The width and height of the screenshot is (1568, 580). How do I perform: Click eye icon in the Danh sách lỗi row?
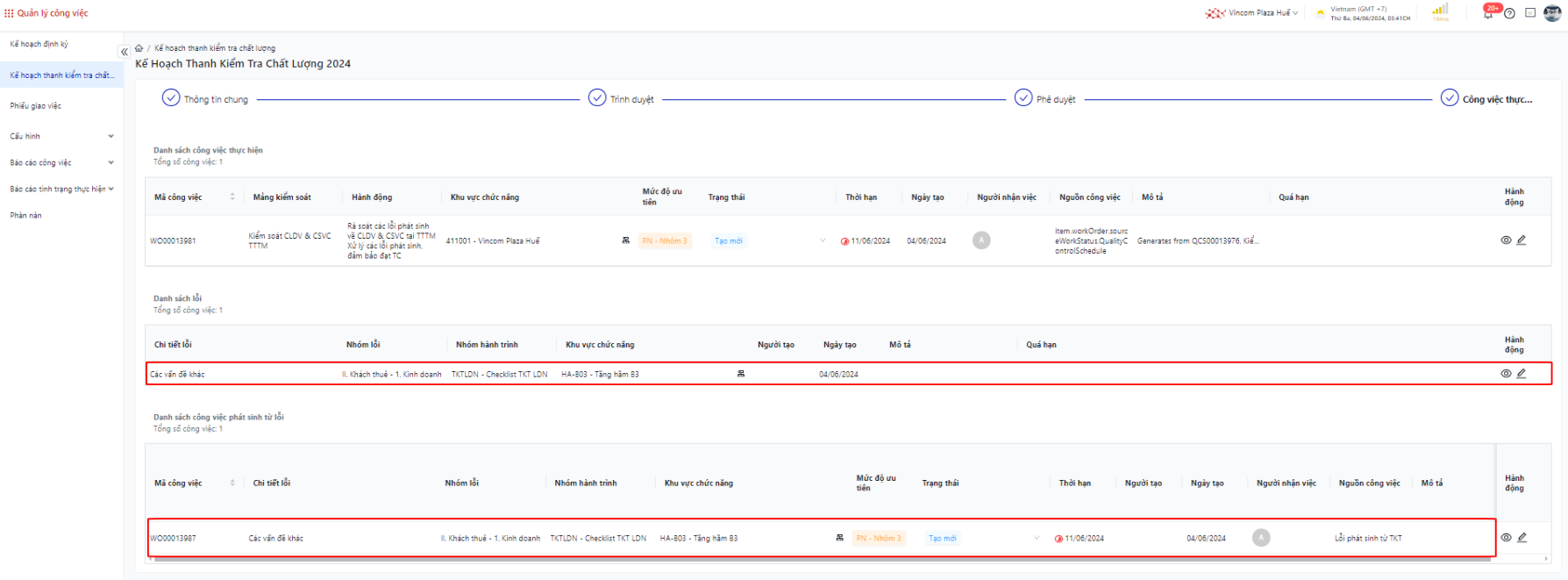[x=1506, y=374]
